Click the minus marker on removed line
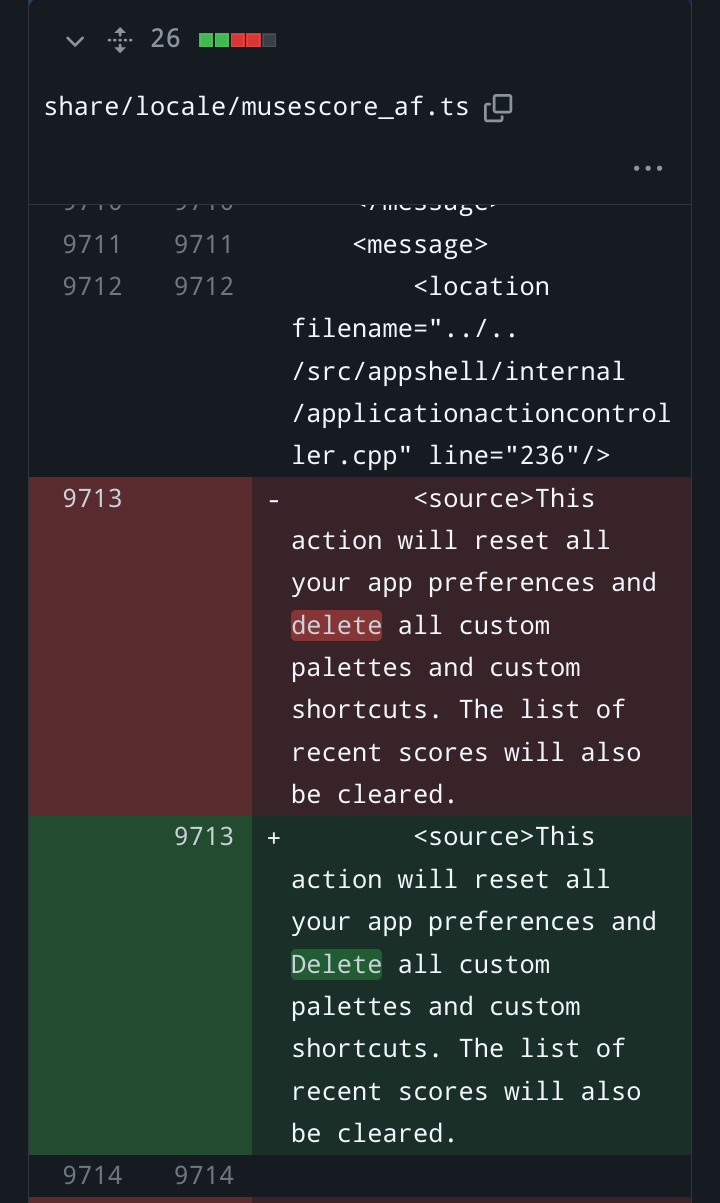720x1203 pixels. pyautogui.click(x=274, y=498)
